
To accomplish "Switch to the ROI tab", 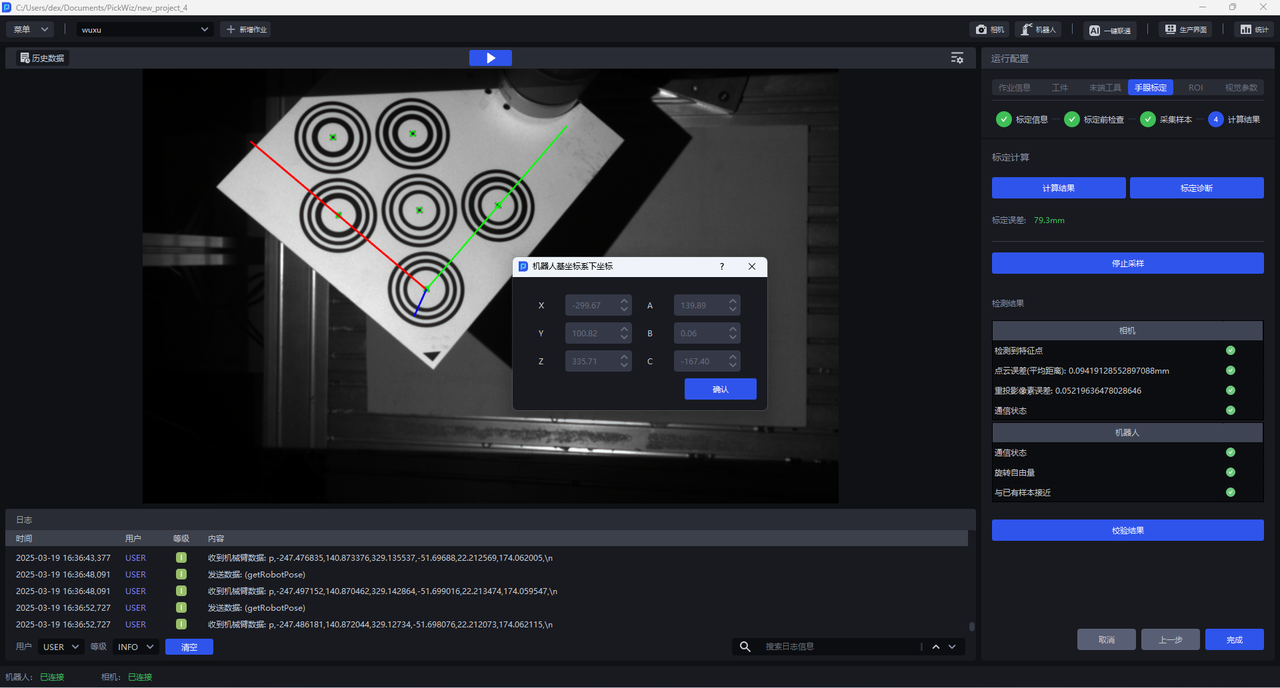I will tap(1195, 88).
